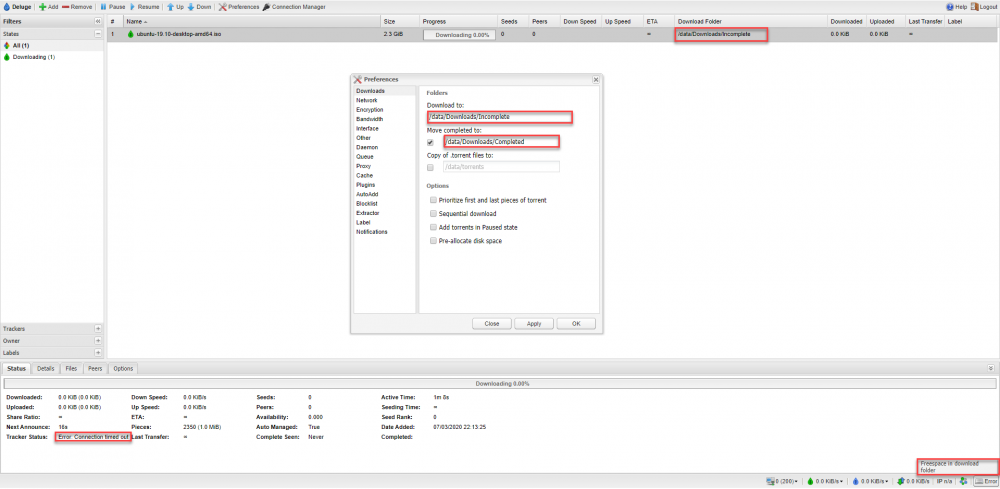
Task: Click the Remove torrent toolbar button
Action: tap(77, 6)
